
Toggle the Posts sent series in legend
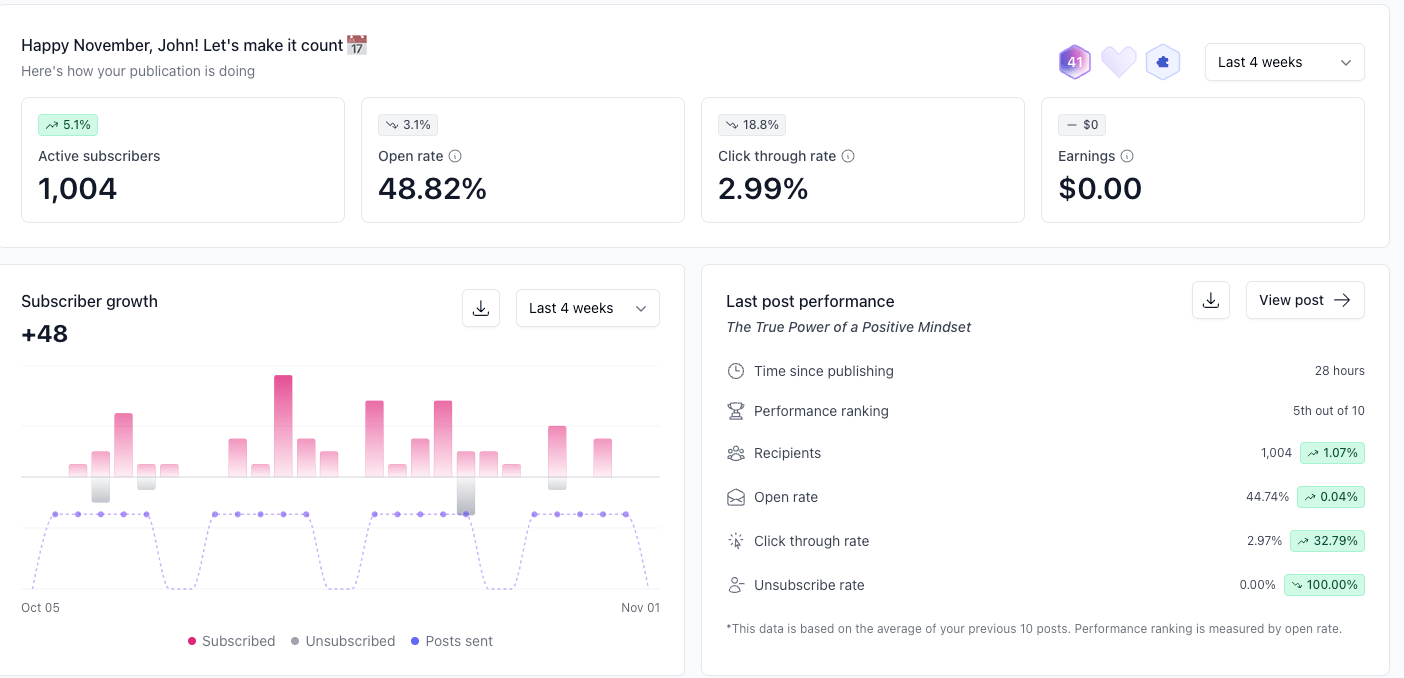pos(451,641)
